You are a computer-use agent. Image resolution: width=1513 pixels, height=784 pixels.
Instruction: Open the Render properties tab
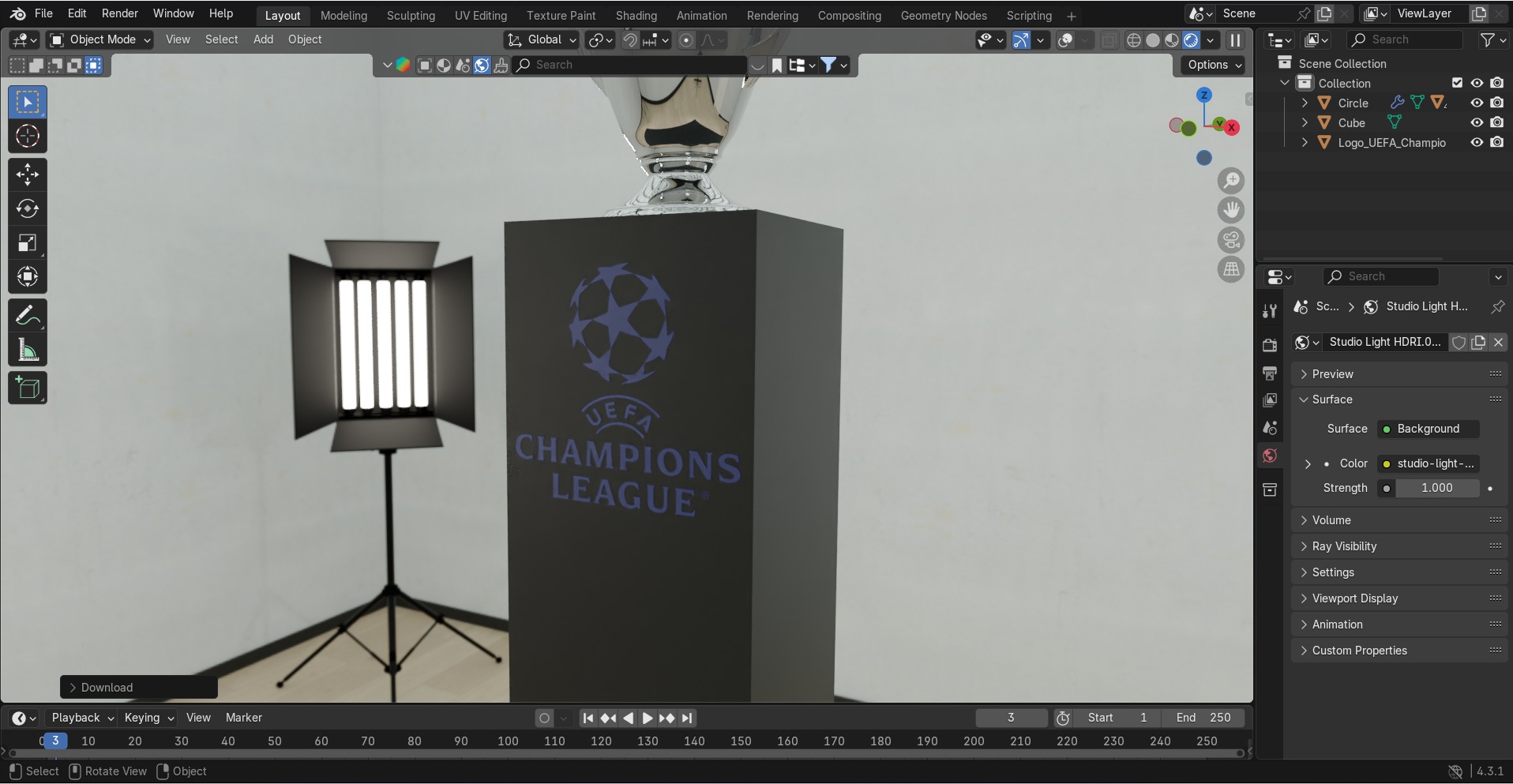(1270, 345)
